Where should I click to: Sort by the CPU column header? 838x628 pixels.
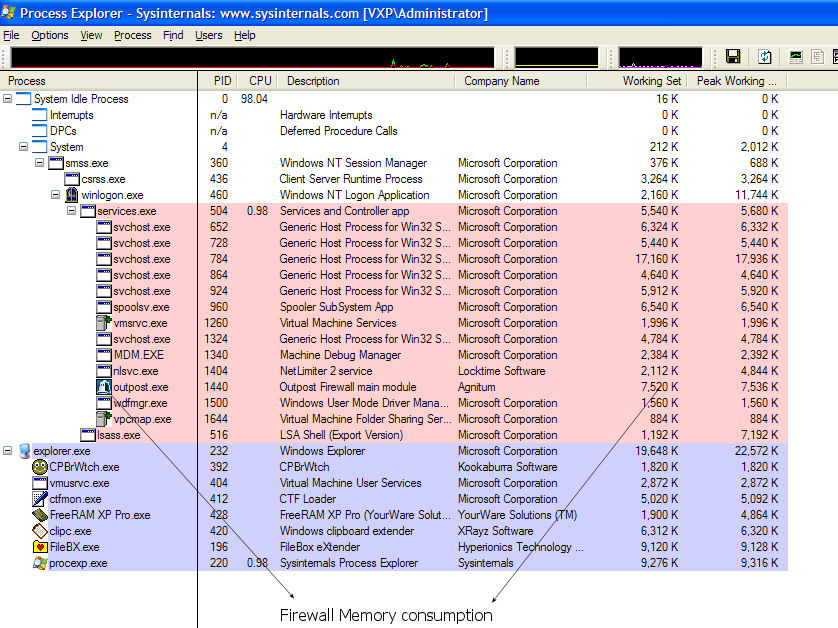tap(260, 81)
